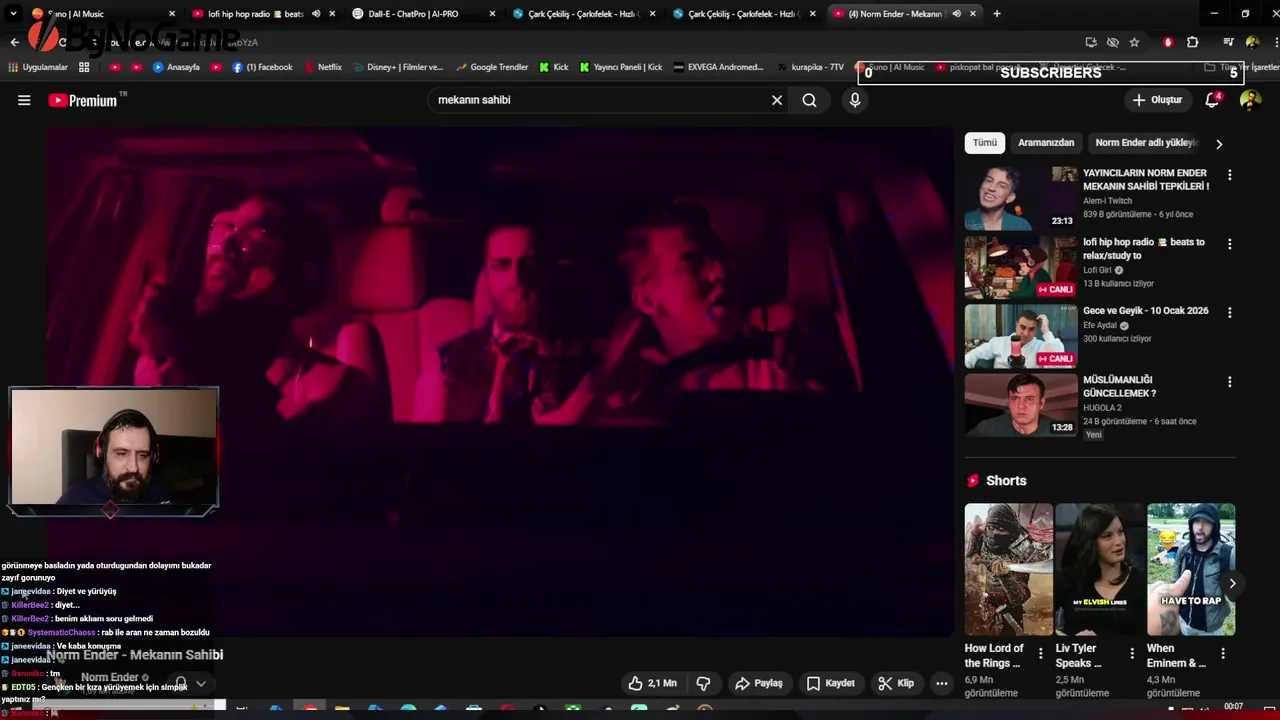Open the Google Trendler bookmark

[491, 67]
